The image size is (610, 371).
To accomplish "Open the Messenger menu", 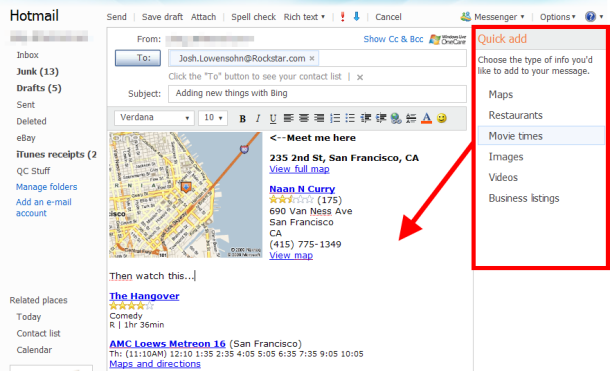I will [493, 17].
